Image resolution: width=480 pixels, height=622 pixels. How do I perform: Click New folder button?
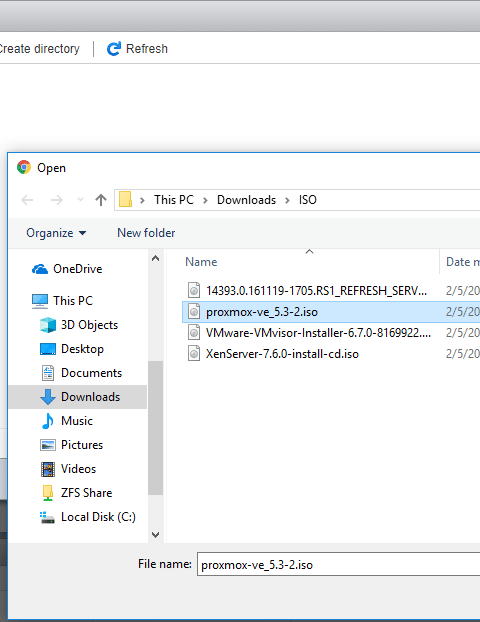click(146, 233)
